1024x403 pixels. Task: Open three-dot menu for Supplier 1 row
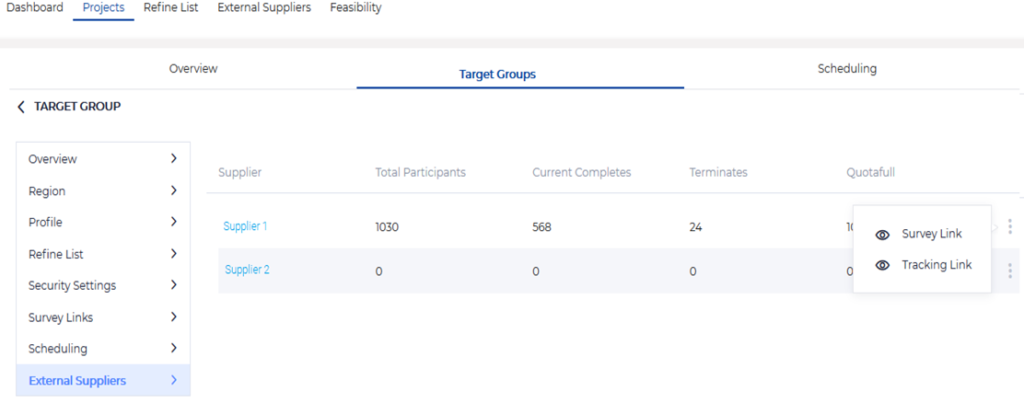1010,227
